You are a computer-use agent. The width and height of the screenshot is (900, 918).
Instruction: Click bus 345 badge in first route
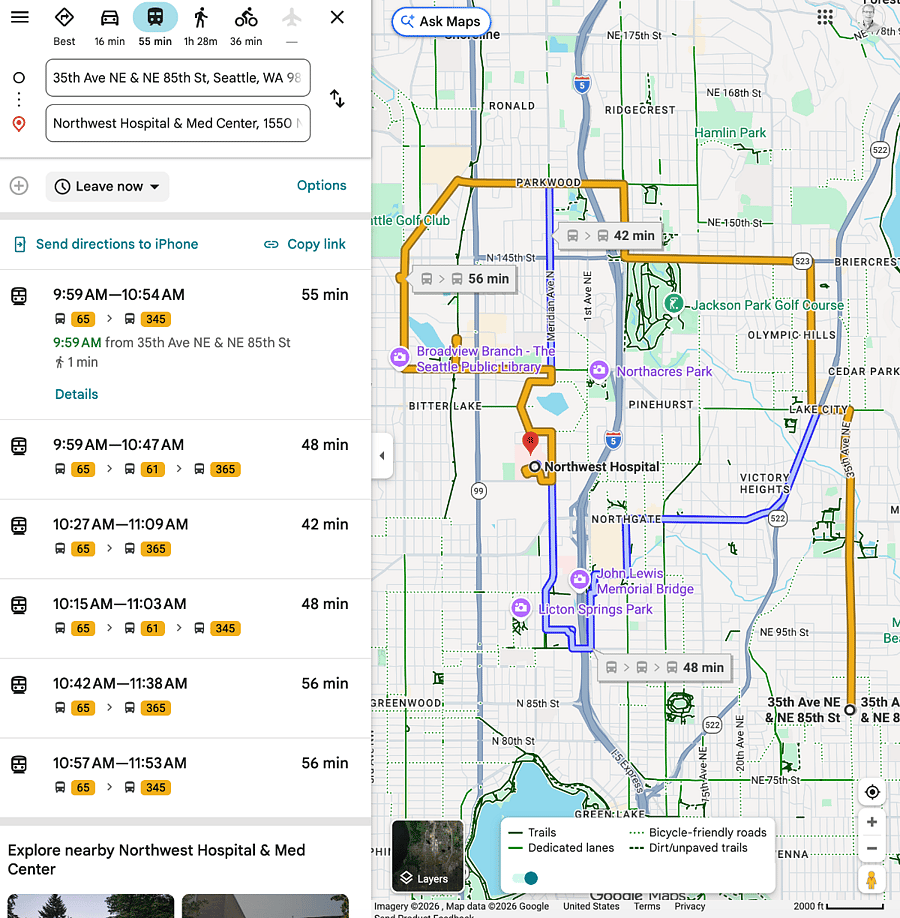pos(156,319)
